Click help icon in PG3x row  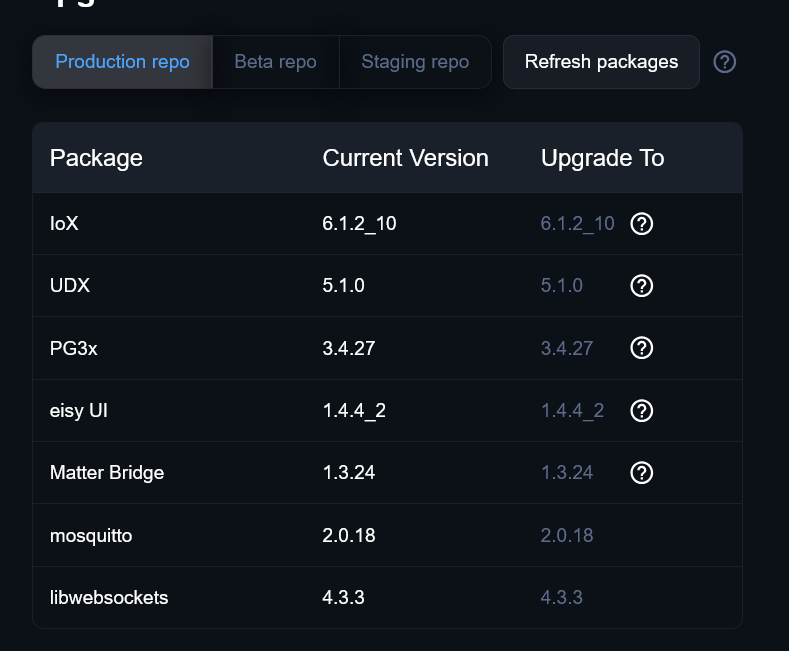[x=642, y=348]
